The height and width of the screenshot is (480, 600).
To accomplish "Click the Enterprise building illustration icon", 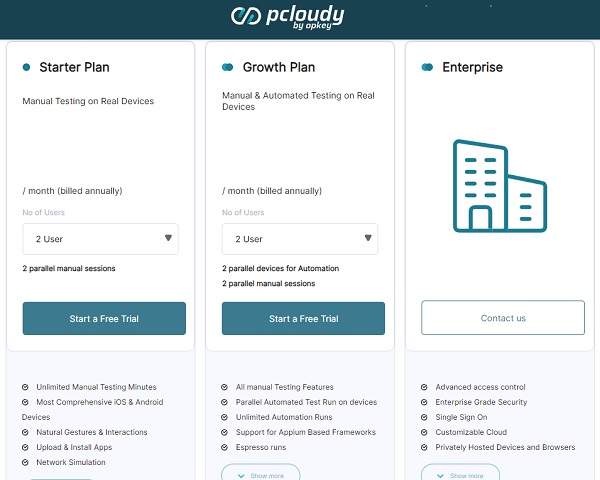I will (x=500, y=186).
